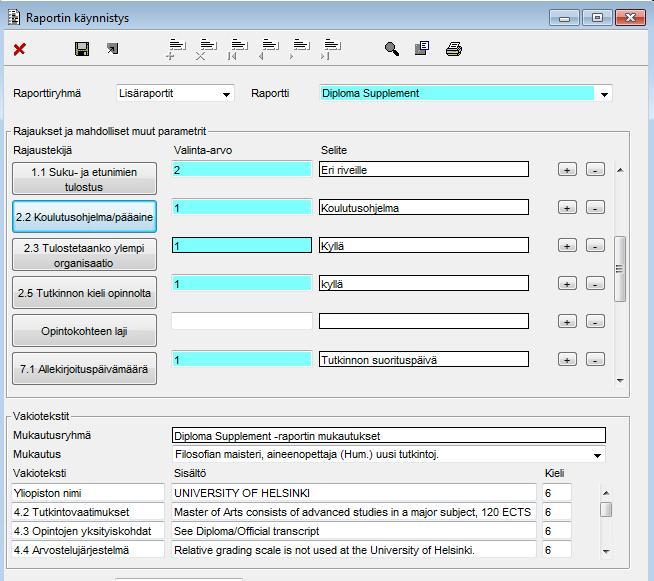The width and height of the screenshot is (654, 581).
Task: Click 1.1 Suku- ja etunimien tulostus button
Action: tap(84, 179)
